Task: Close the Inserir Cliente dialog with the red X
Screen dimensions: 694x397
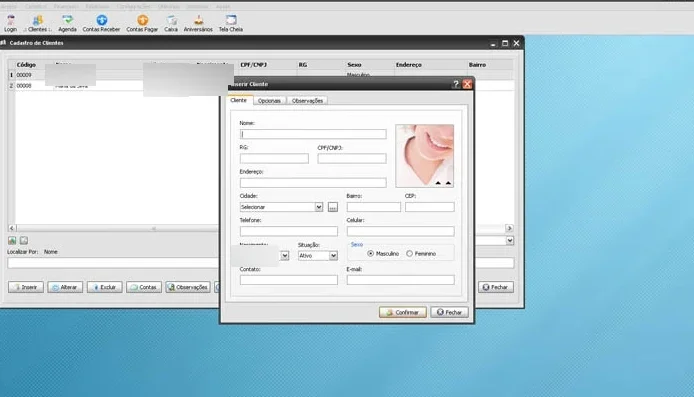Action: 467,84
